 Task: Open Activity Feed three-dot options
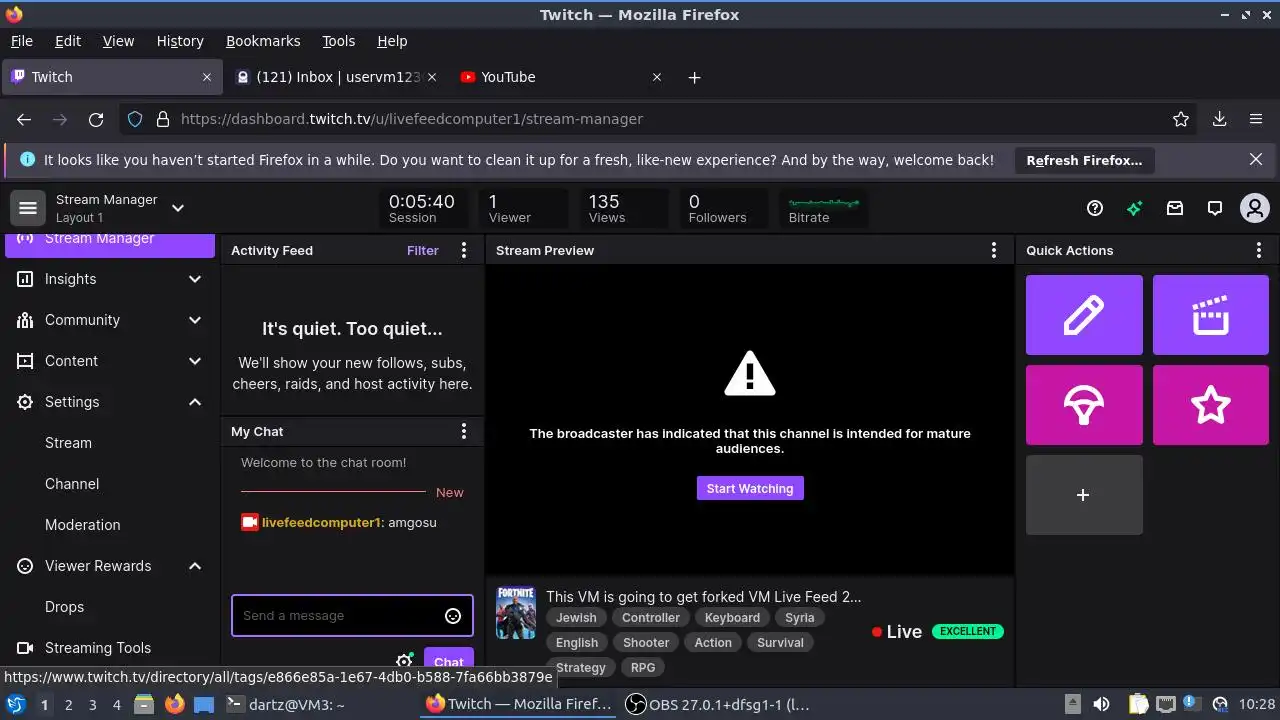[x=463, y=250]
